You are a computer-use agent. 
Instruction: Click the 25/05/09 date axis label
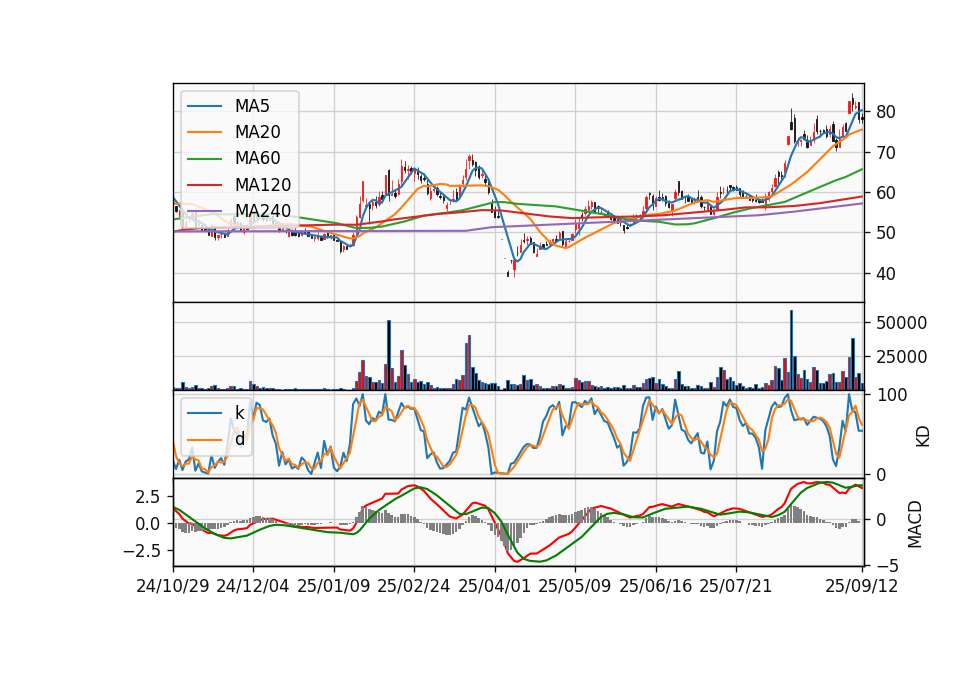(x=575, y=586)
